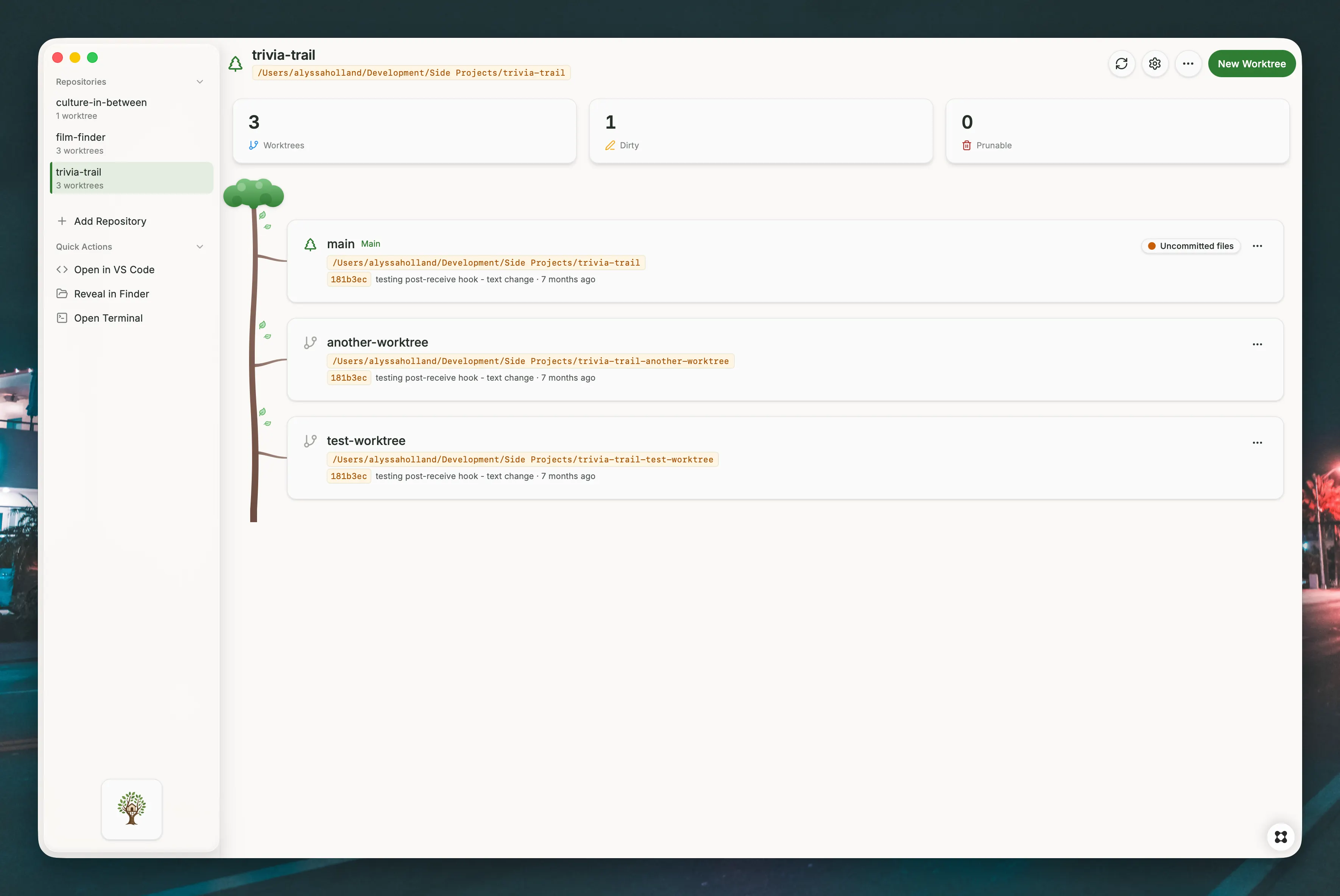Click the another-worktree path
The image size is (1340, 896).
531,361
